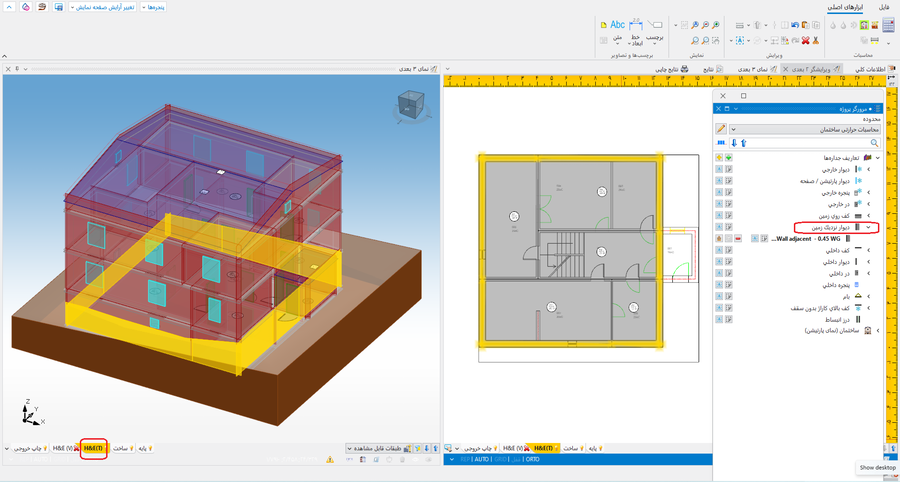Click the scissors cut icon in ribbon
Viewport: 900px width, 482px height.
818,40
